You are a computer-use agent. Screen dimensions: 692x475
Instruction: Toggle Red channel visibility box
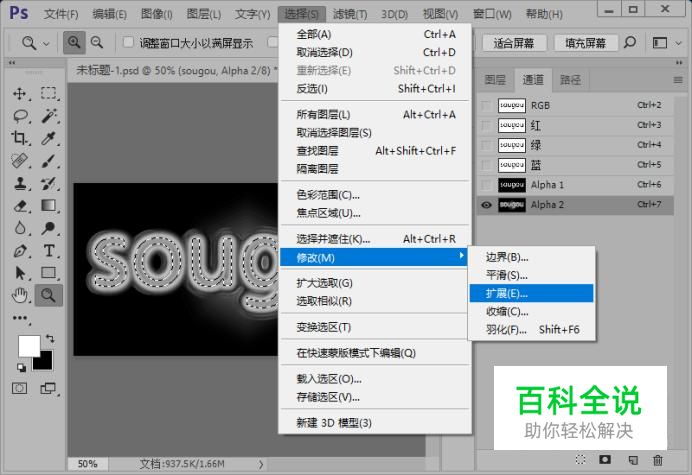[x=486, y=125]
